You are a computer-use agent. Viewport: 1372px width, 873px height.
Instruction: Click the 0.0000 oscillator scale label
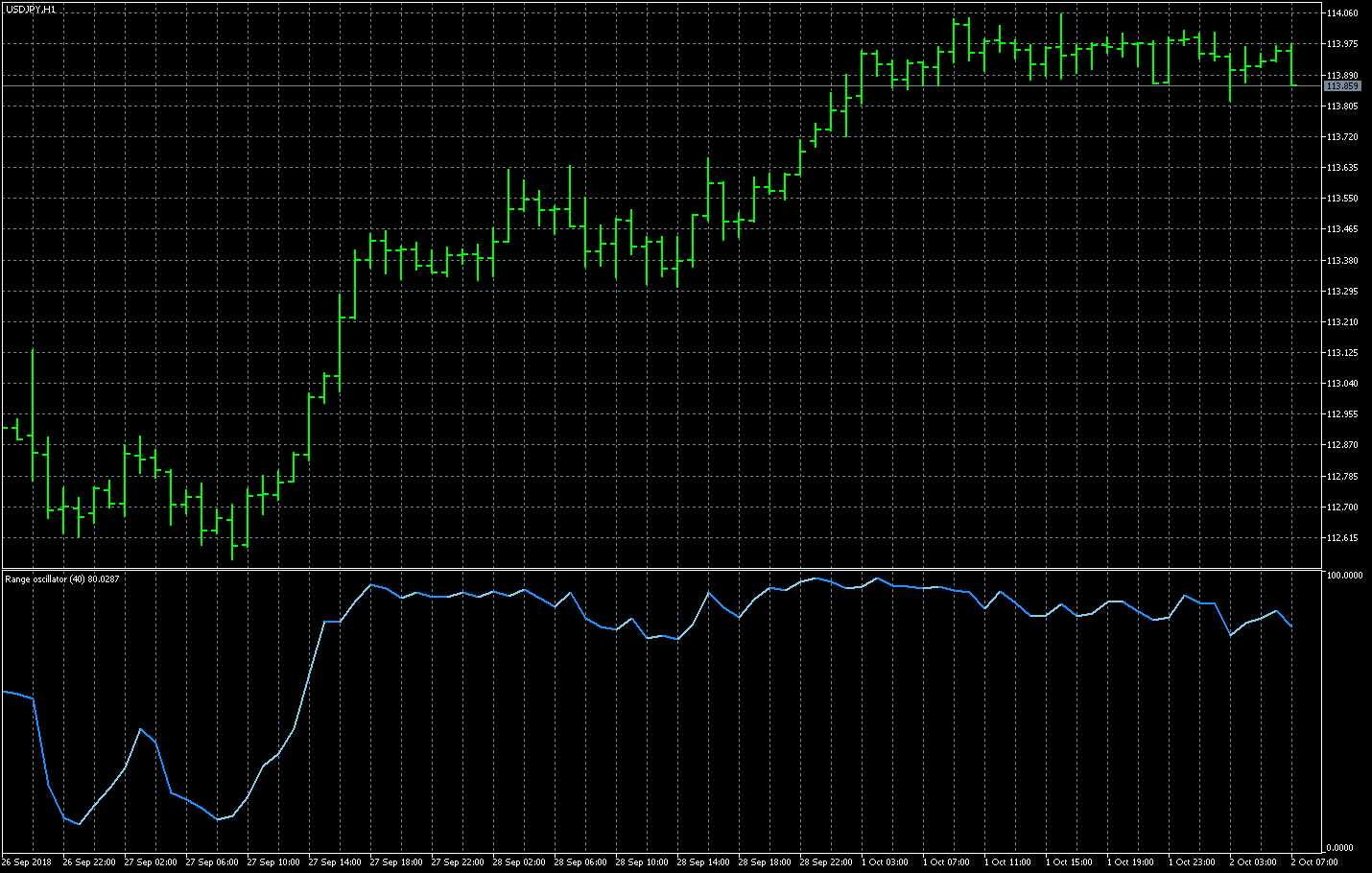click(x=1339, y=848)
